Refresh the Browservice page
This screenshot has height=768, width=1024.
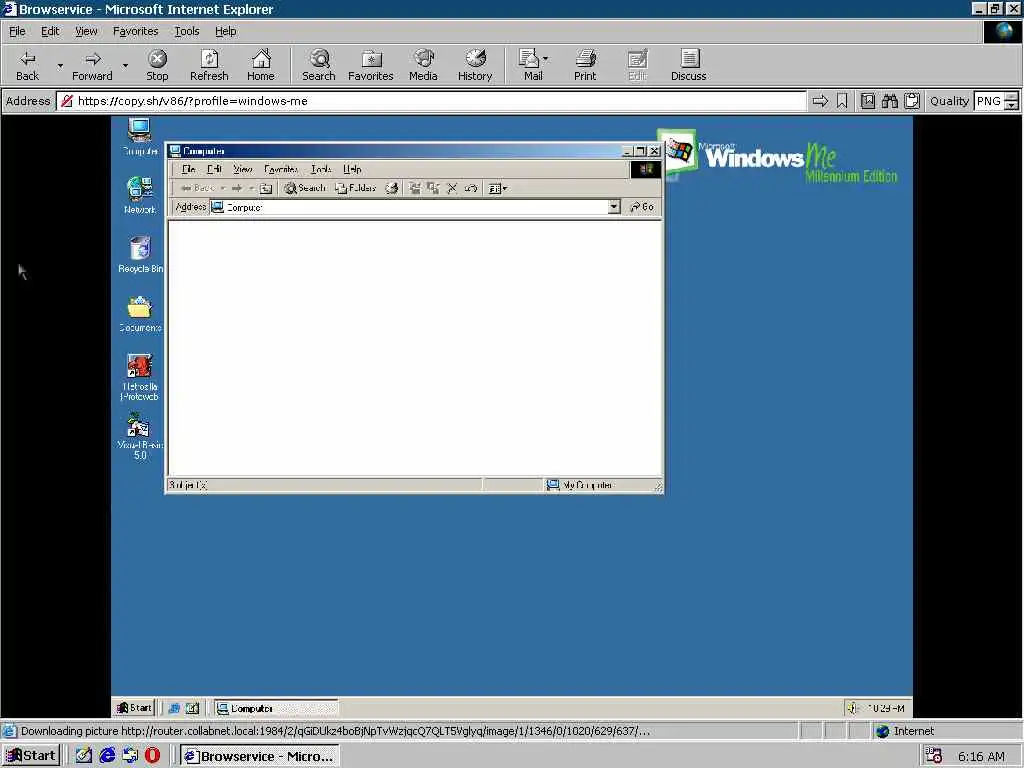coord(209,65)
